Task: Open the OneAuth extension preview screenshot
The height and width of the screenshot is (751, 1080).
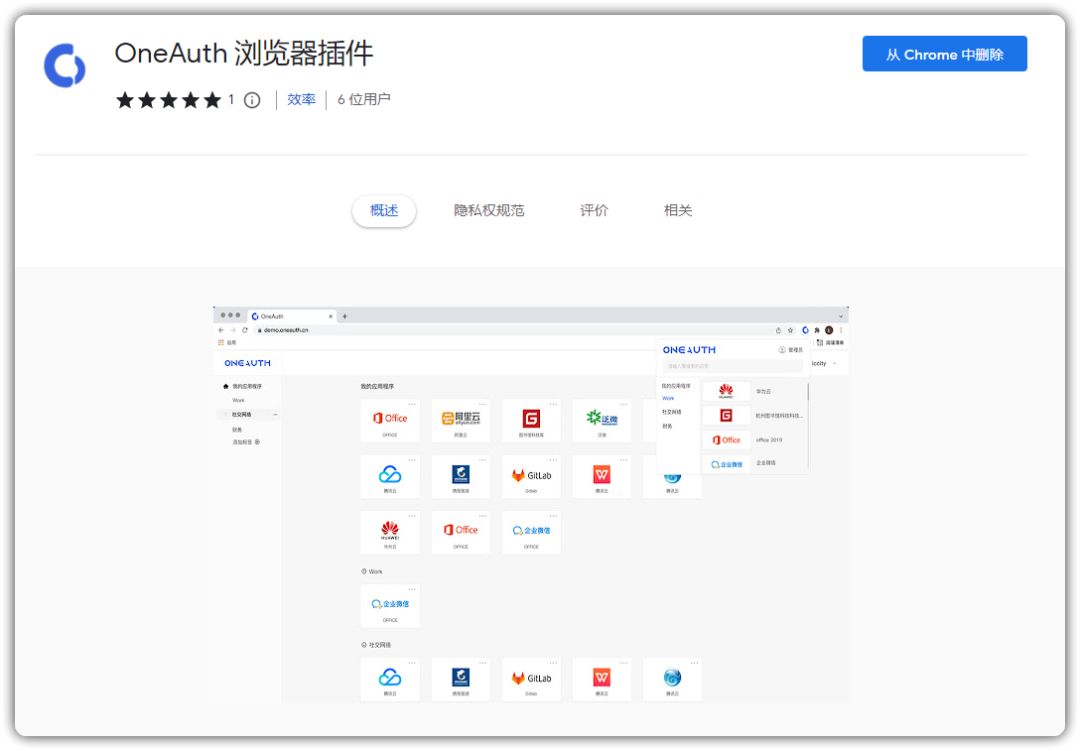Action: [530, 505]
